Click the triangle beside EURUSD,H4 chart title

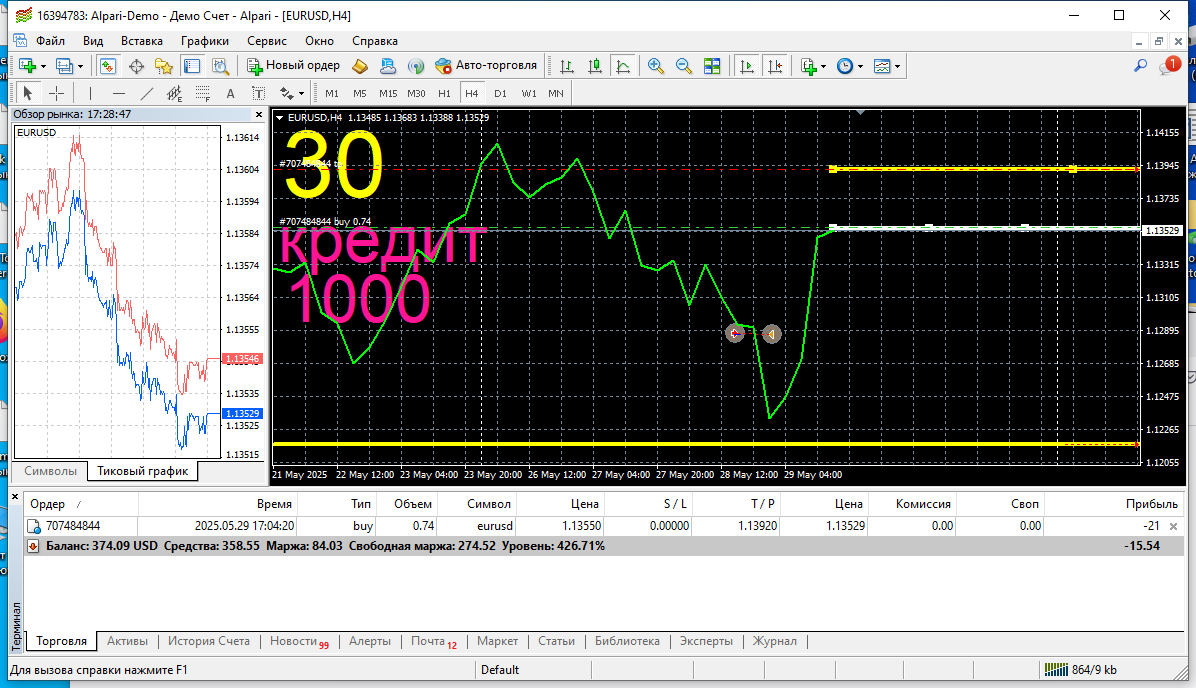coord(280,117)
